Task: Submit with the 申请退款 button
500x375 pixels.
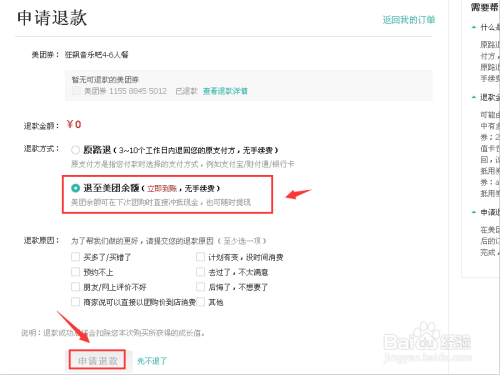Action: 98,360
